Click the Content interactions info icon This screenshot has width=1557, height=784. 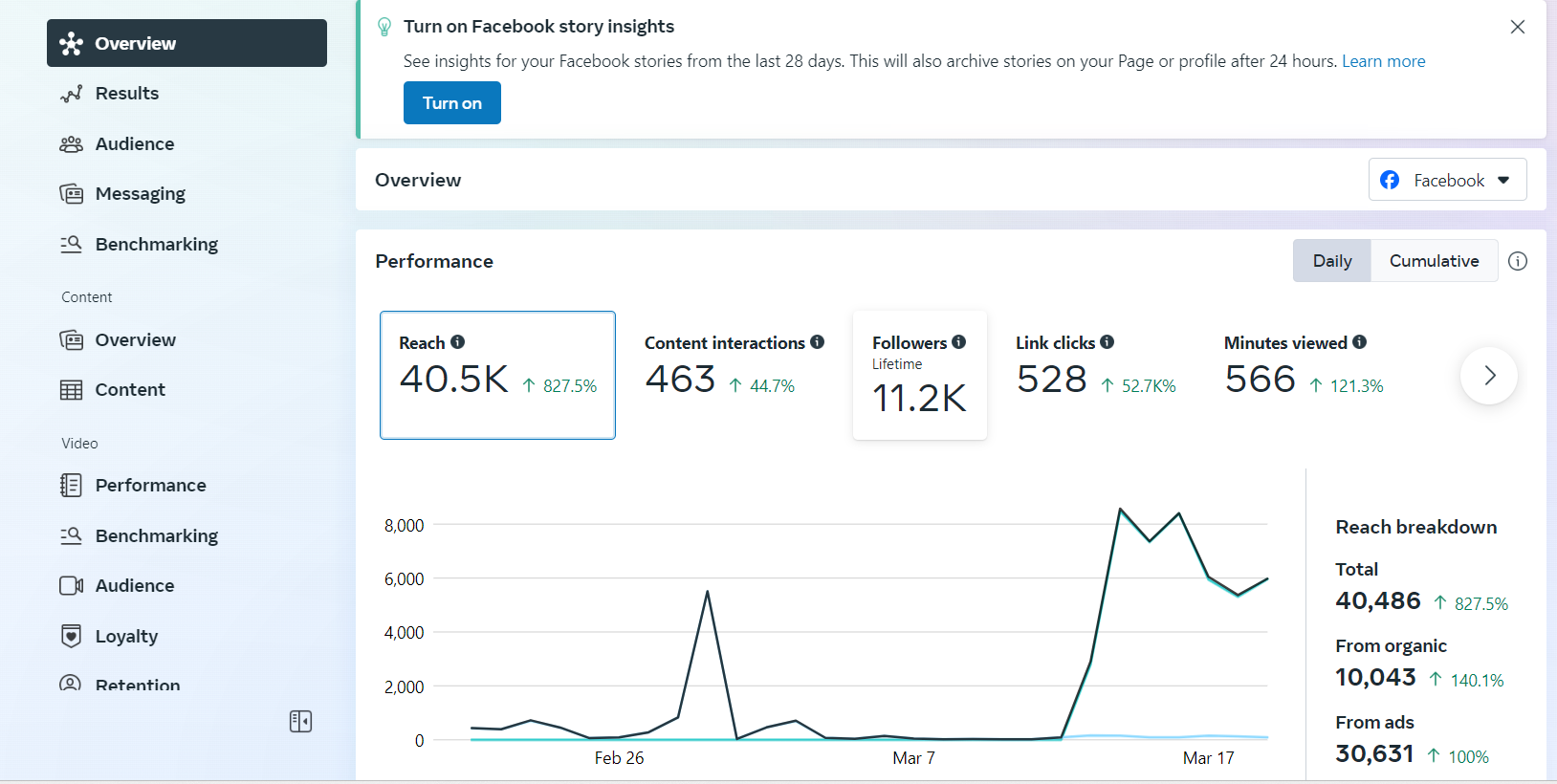[817, 342]
